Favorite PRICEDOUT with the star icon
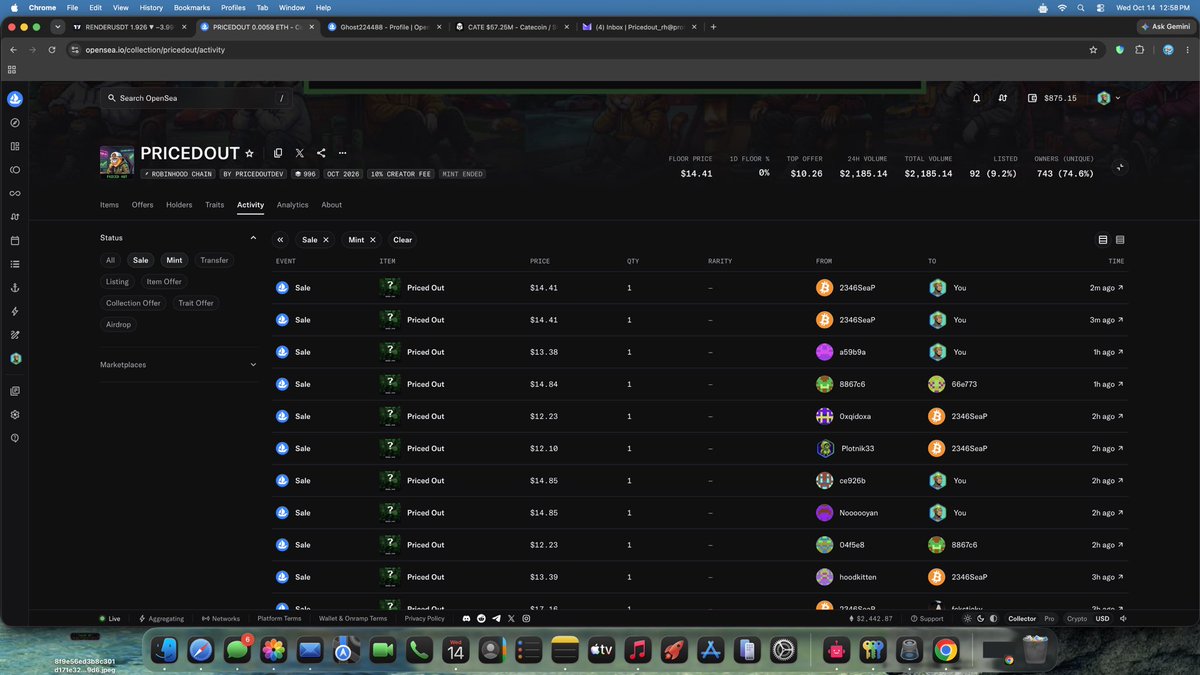 point(250,153)
